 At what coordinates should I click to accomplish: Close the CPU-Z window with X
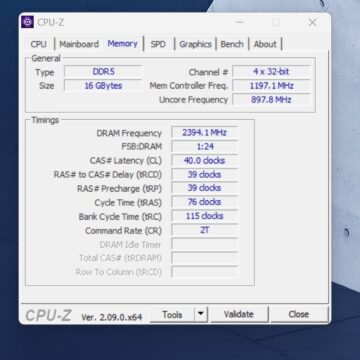pyautogui.click(x=312, y=23)
